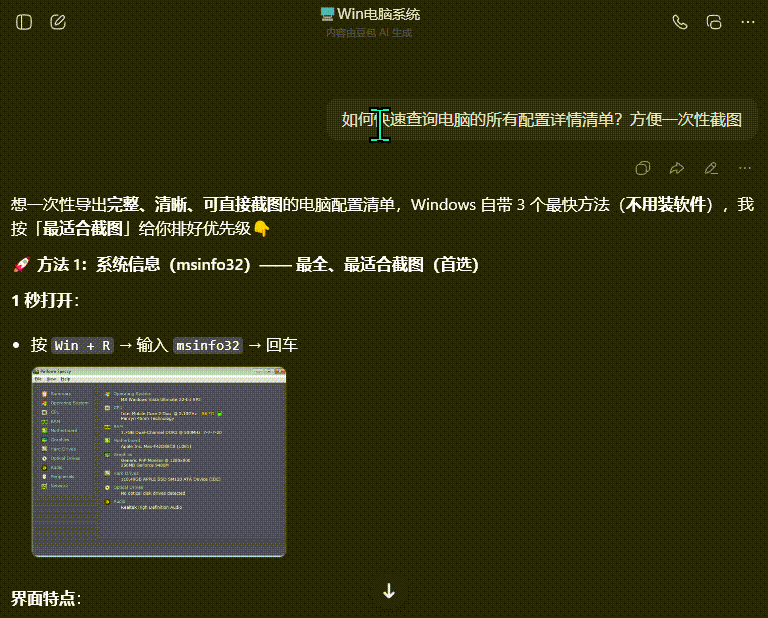The height and width of the screenshot is (618, 768).
Task: Start a voice call with the phone icon
Action: coord(680,22)
